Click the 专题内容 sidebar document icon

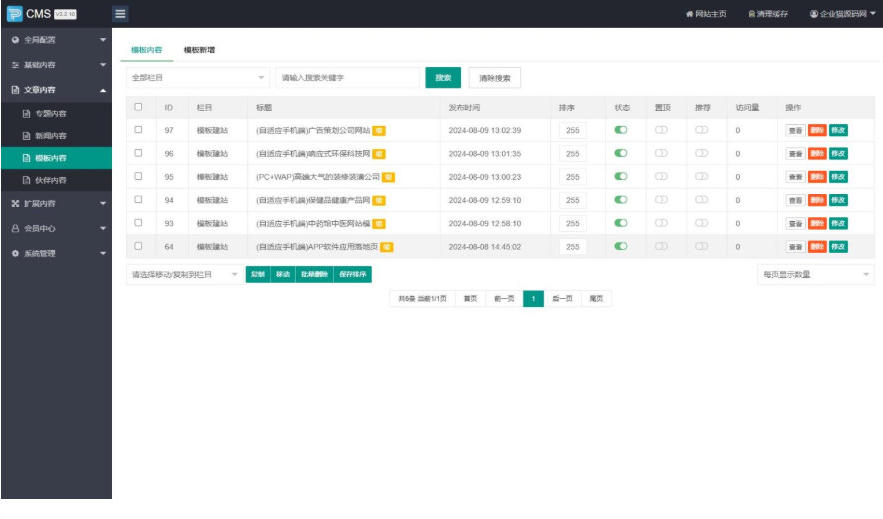[27, 113]
